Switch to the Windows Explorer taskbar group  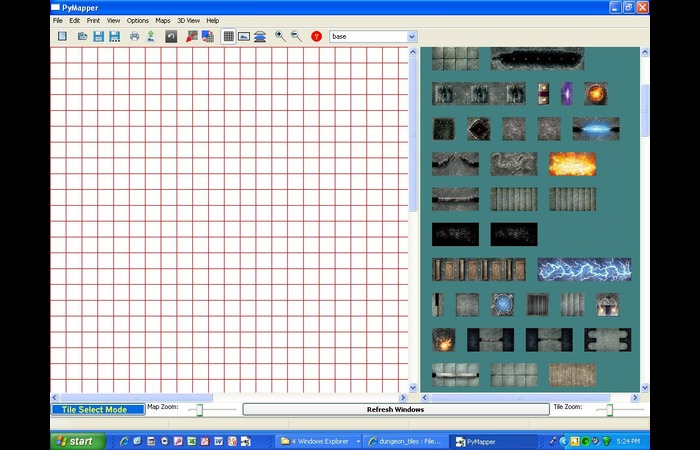(x=319, y=441)
